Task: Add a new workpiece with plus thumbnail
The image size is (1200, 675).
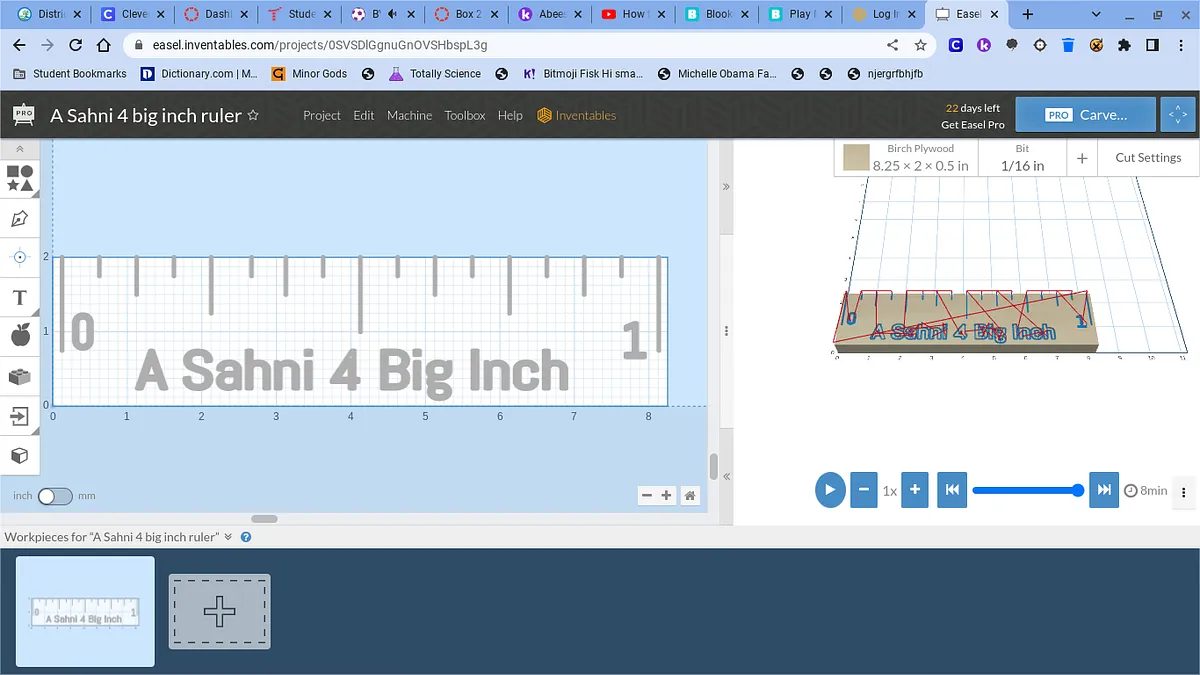Action: coord(219,611)
